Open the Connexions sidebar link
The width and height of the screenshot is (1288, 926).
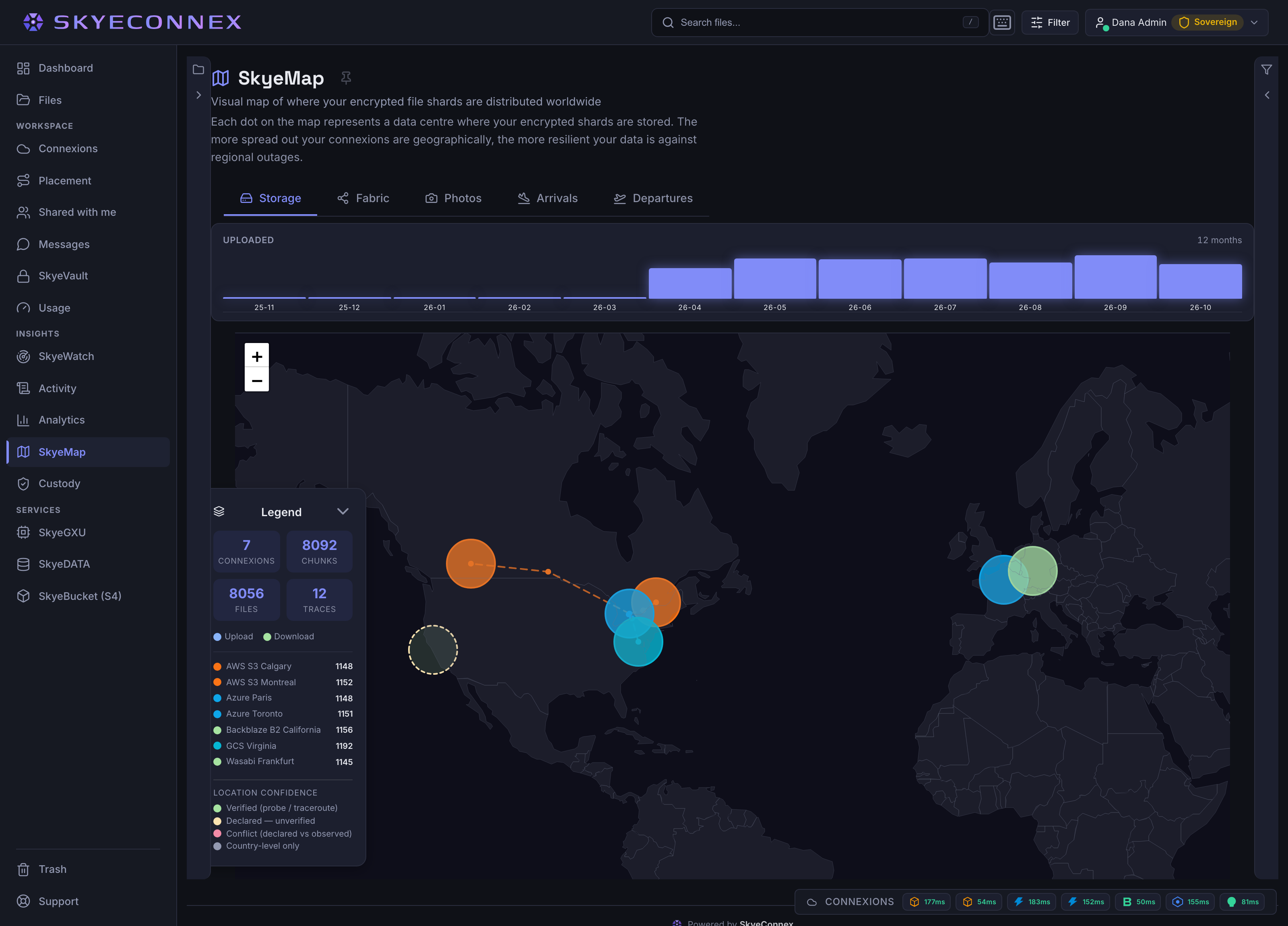click(x=88, y=149)
